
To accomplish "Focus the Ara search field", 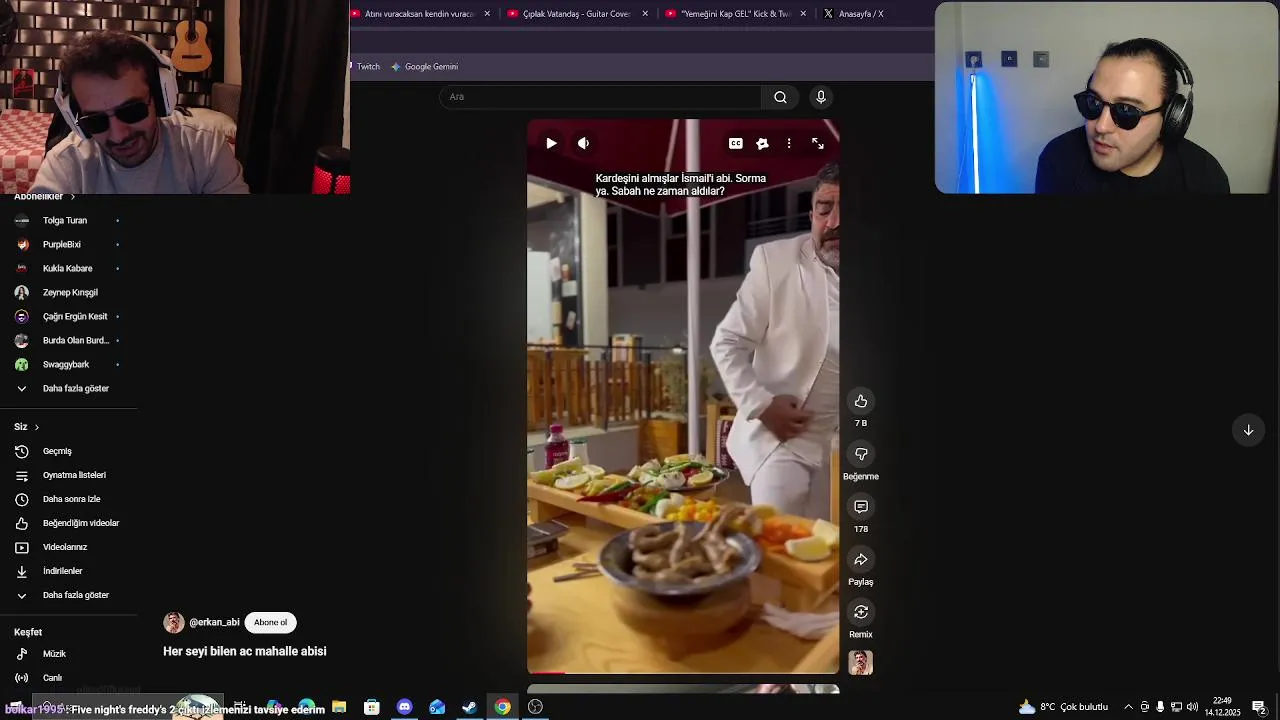I will [x=600, y=97].
